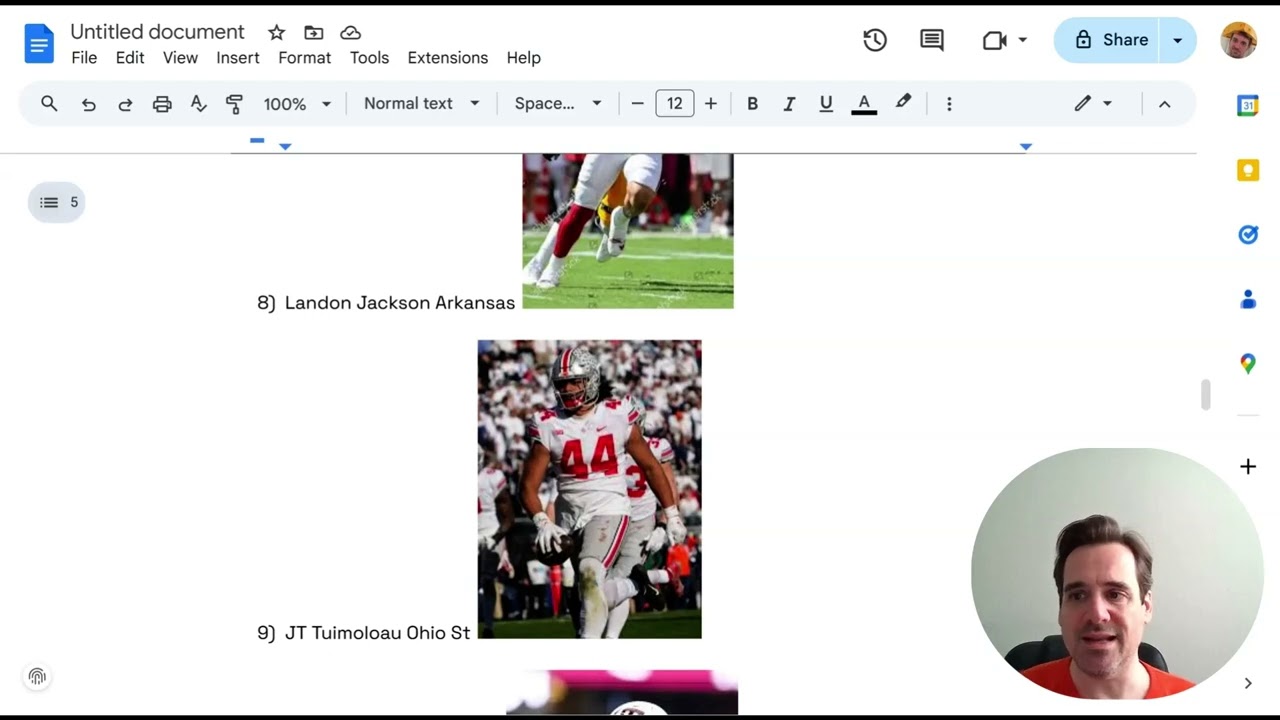Check cloud save status icon

[350, 33]
